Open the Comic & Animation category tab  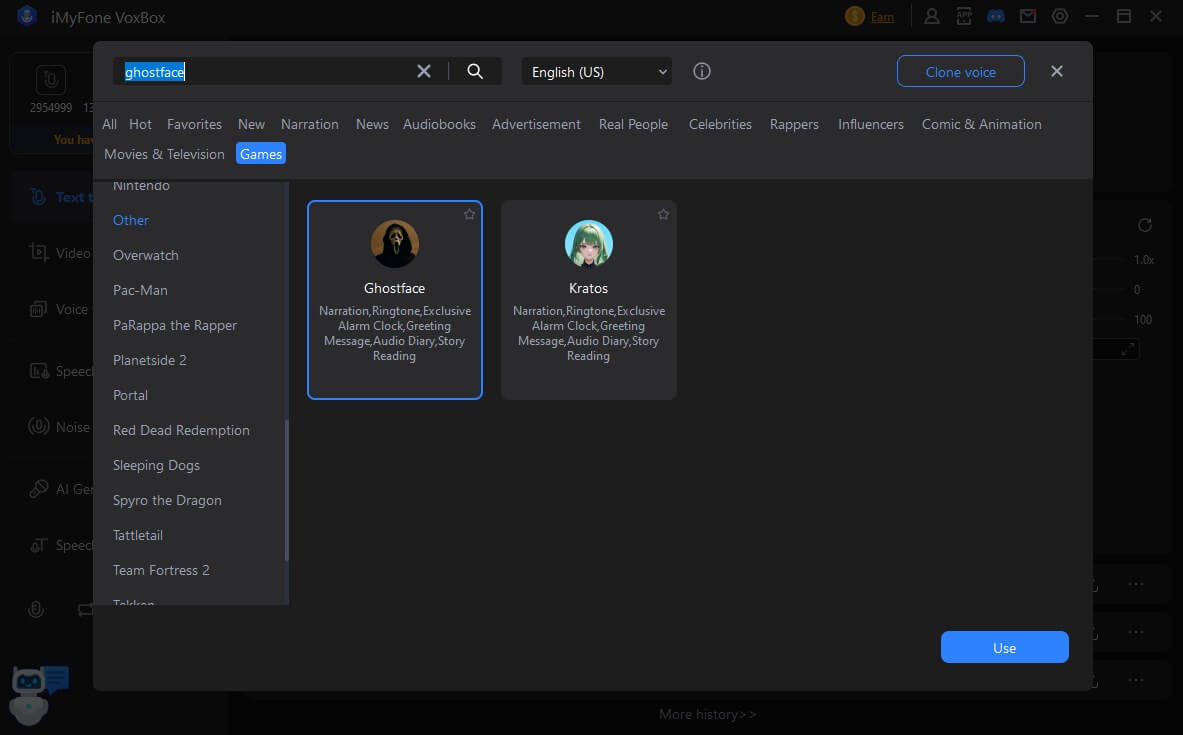(982, 124)
